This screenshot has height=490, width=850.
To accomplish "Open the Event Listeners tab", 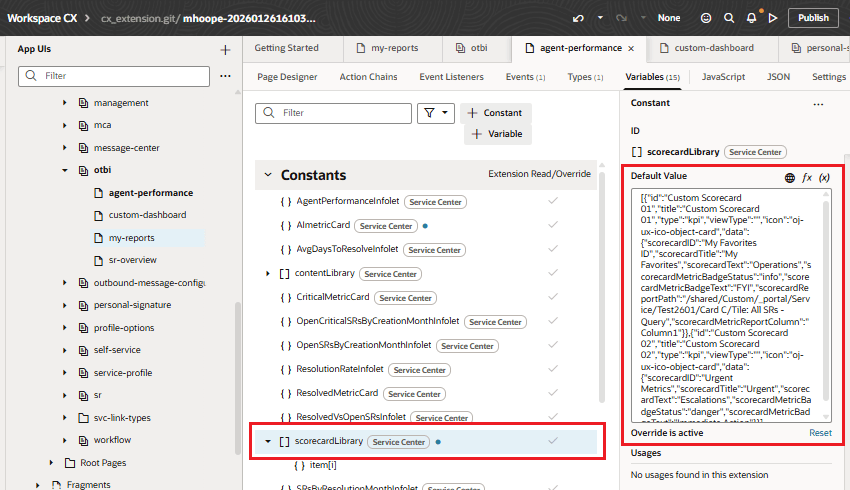I will 452,77.
